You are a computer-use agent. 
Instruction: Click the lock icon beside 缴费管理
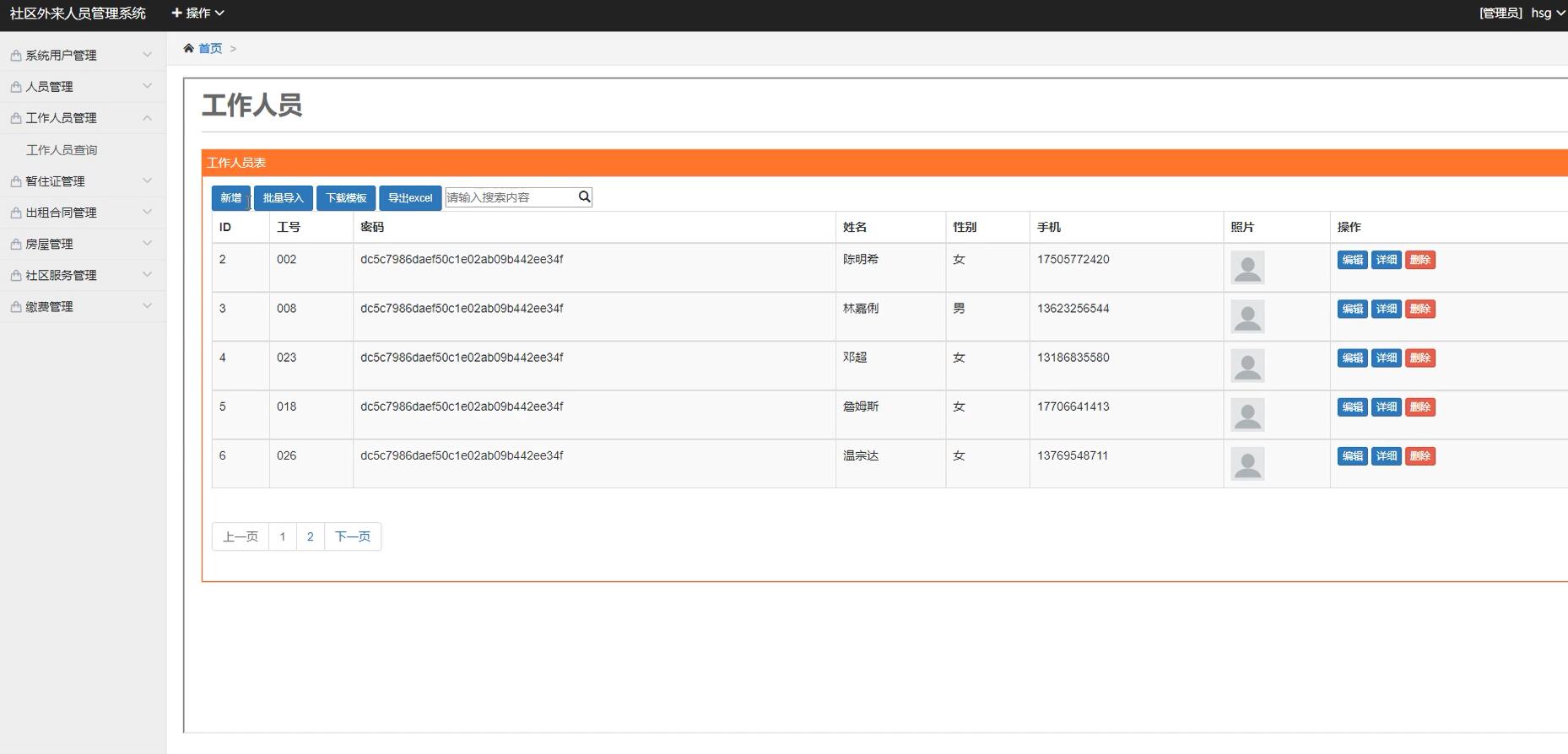(x=16, y=307)
